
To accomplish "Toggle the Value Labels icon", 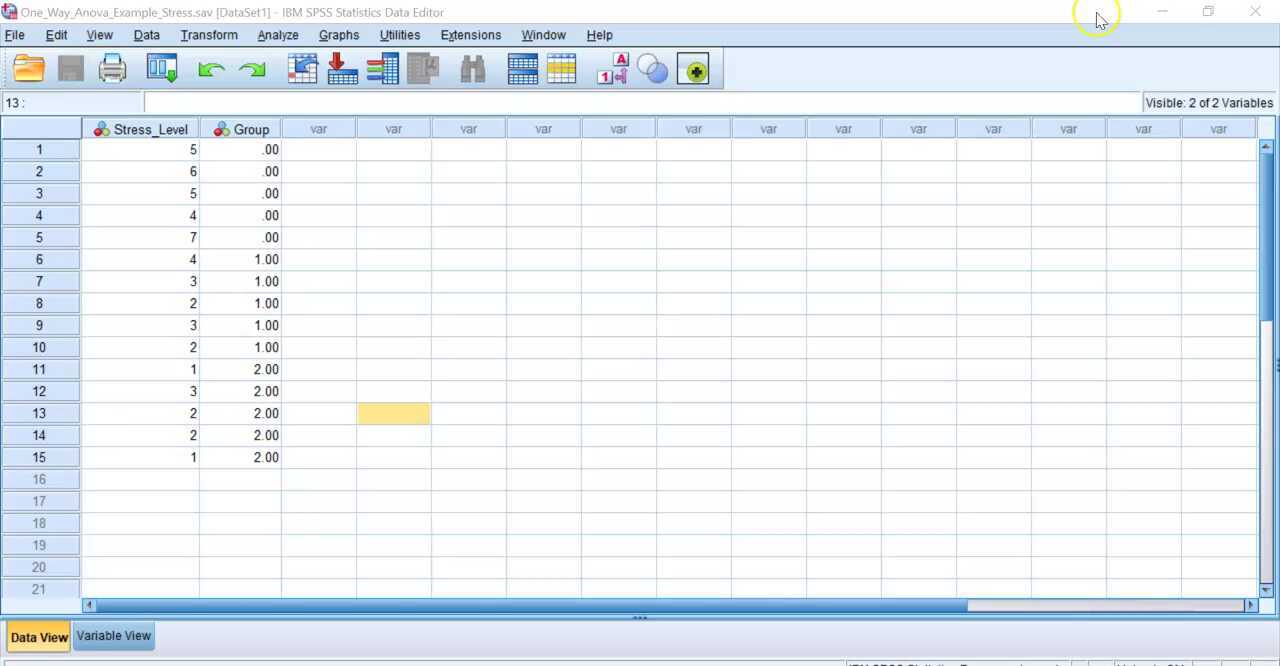I will (612, 68).
